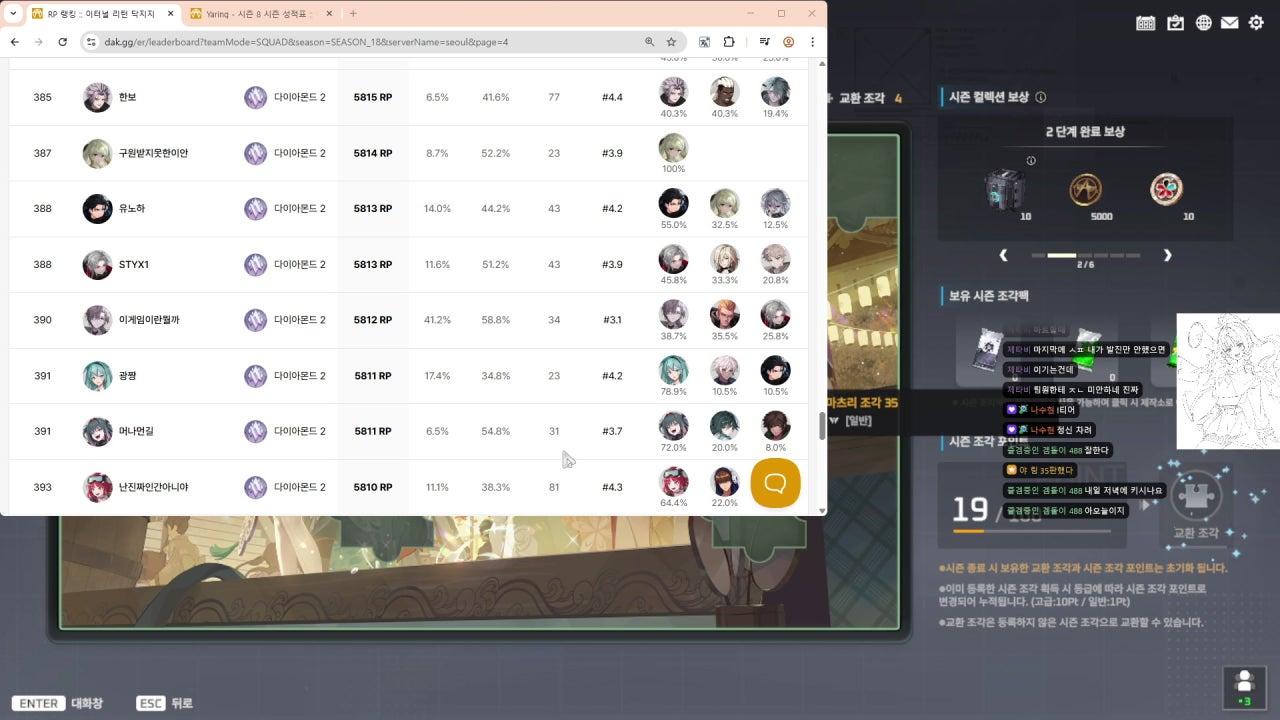Image resolution: width=1280 pixels, height=720 pixels.
Task: Click 구원받지못한이안's 100% character icon
Action: click(674, 147)
